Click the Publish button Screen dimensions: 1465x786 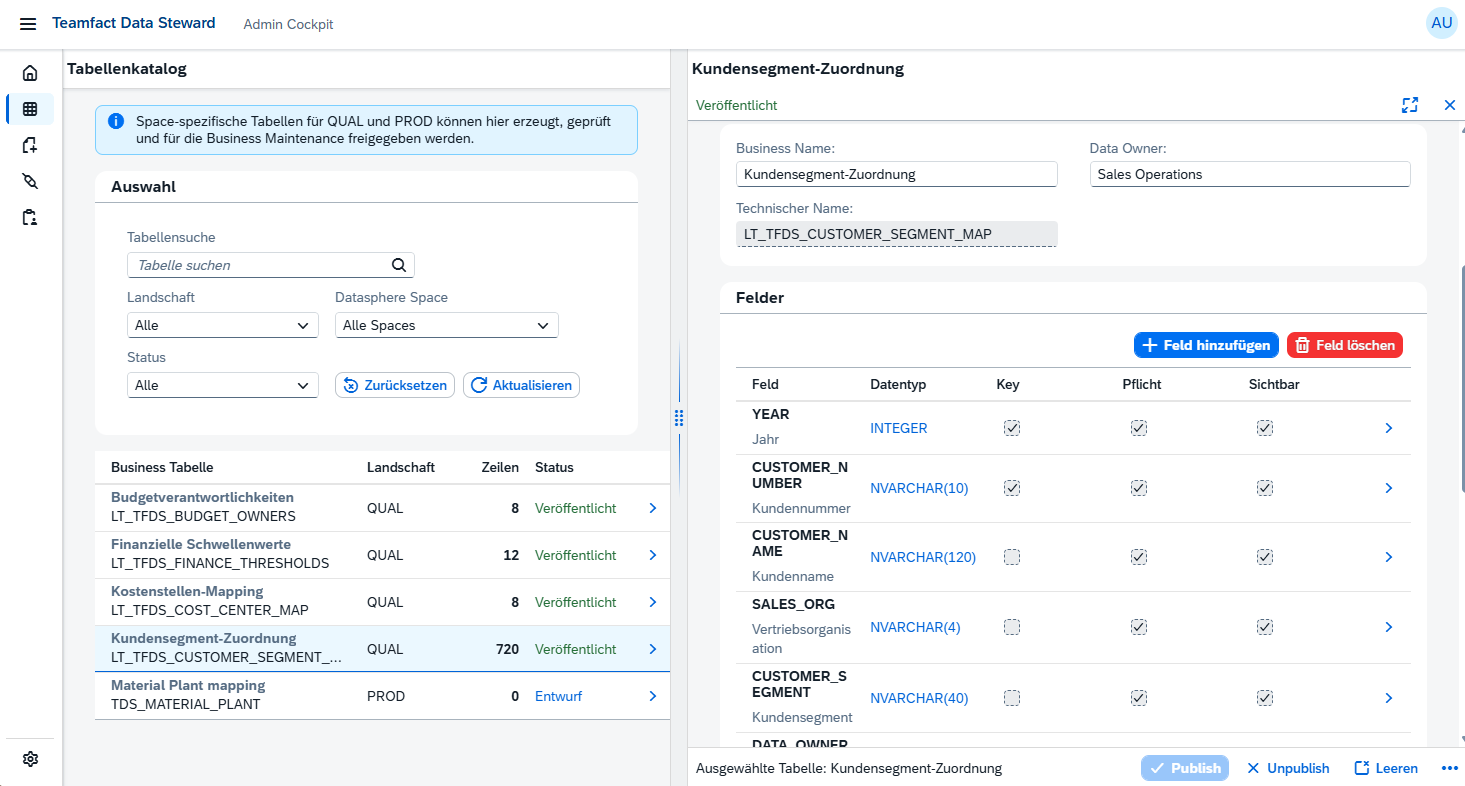click(1185, 768)
